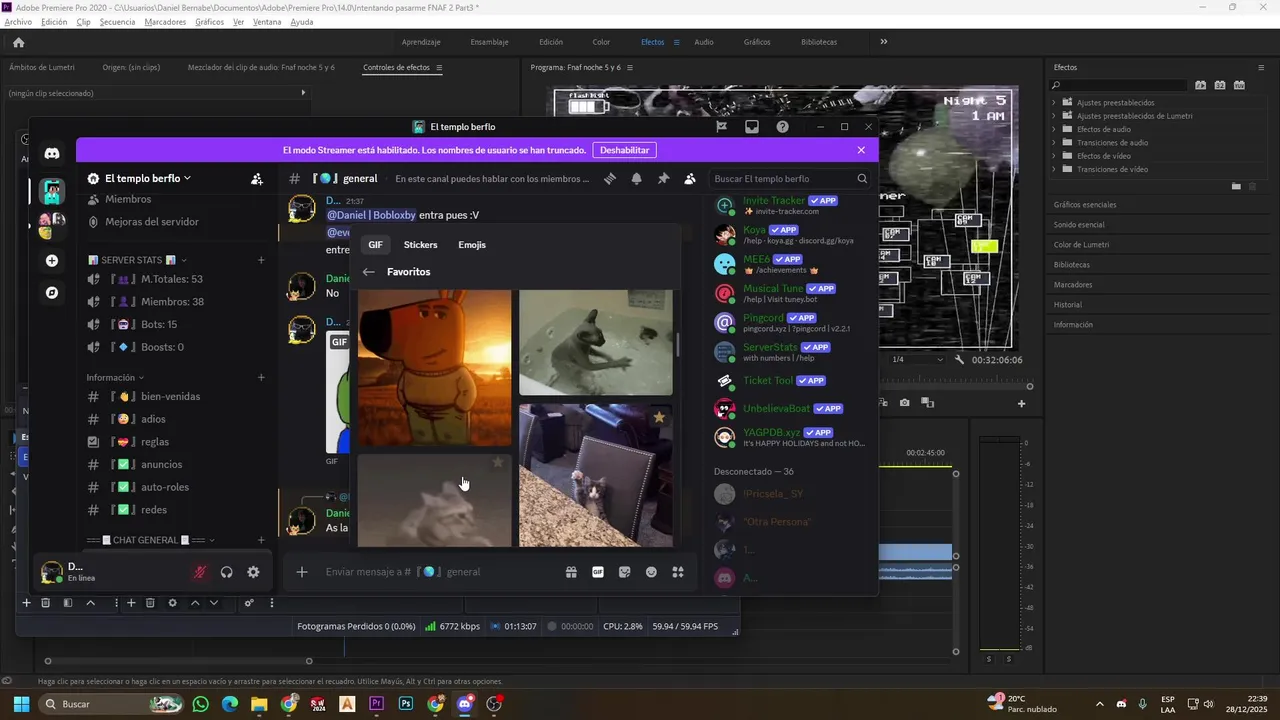
Task: Expand Ajustes preestablecidos folder
Action: point(1054,102)
